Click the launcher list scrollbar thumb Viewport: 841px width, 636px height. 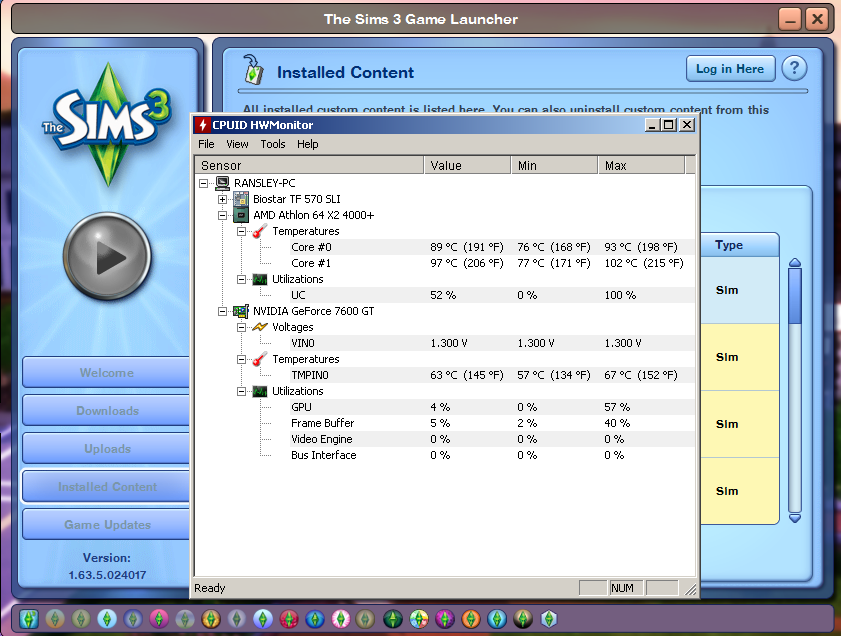795,295
